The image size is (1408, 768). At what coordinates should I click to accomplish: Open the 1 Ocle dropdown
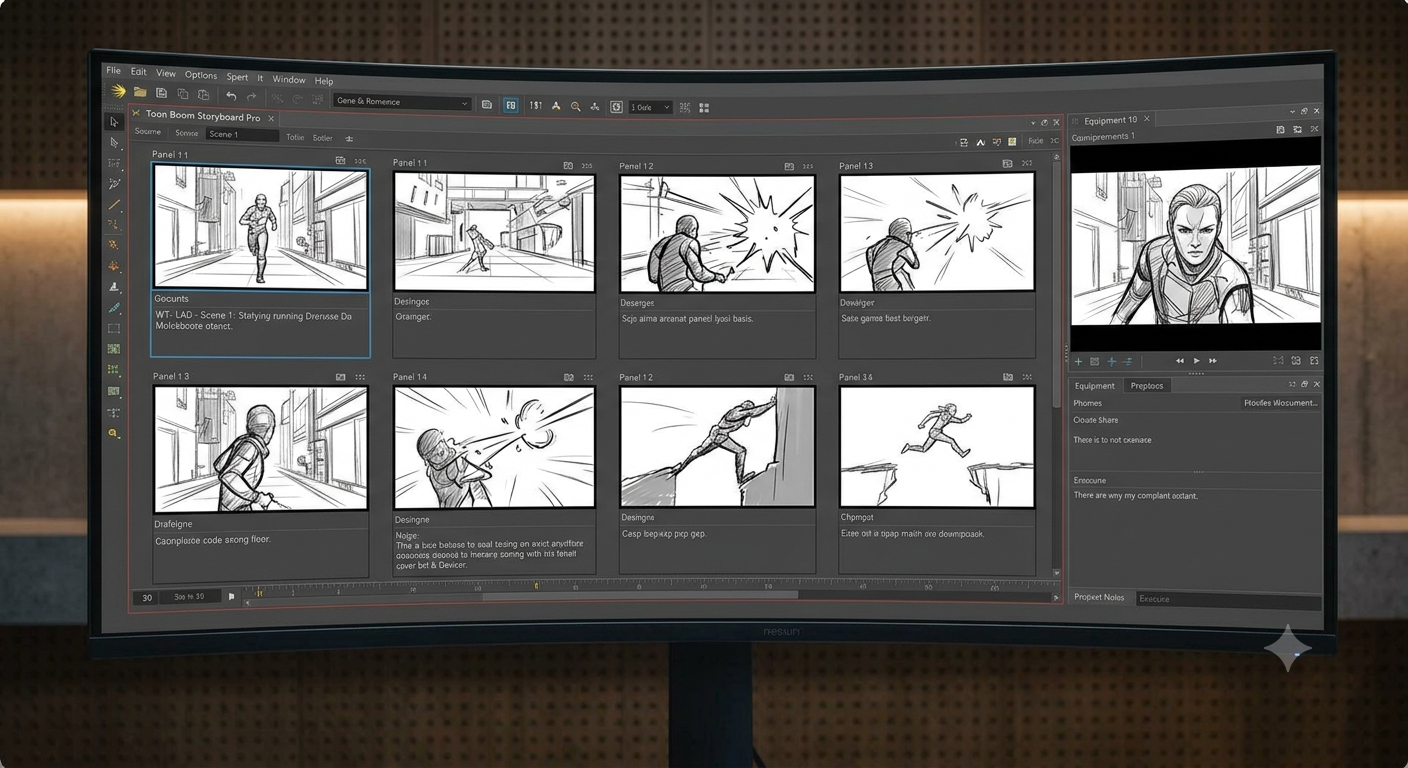click(650, 107)
